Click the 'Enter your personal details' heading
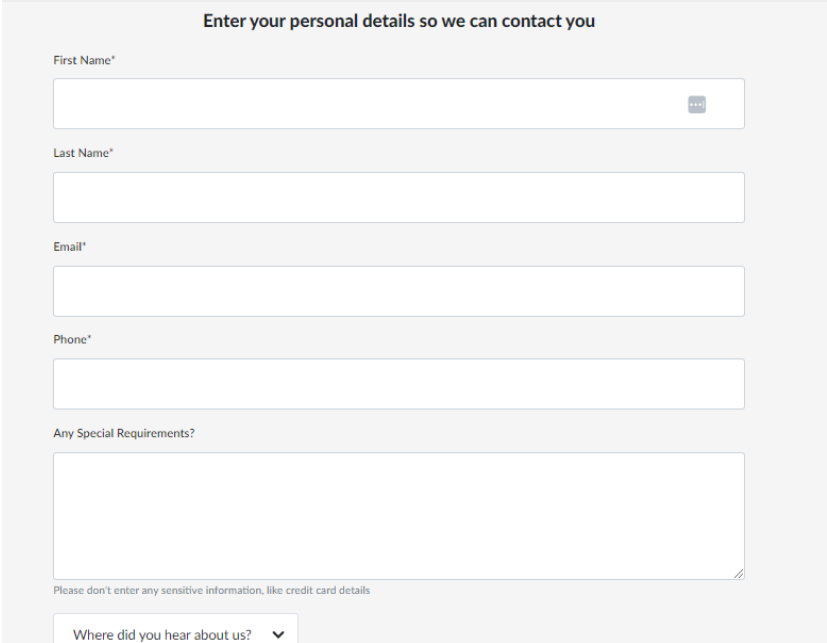This screenshot has width=827, height=643. [399, 21]
